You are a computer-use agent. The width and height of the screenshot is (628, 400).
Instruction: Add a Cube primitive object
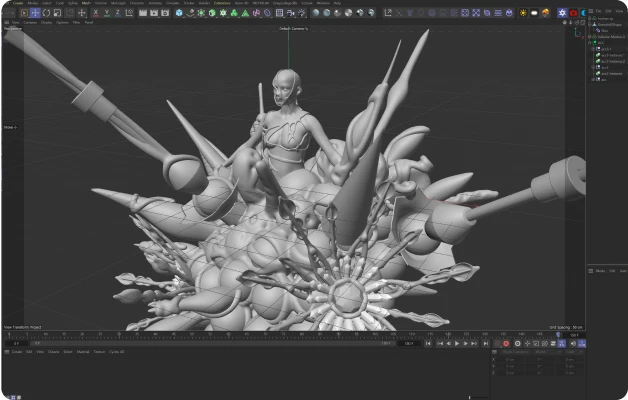(x=179, y=13)
